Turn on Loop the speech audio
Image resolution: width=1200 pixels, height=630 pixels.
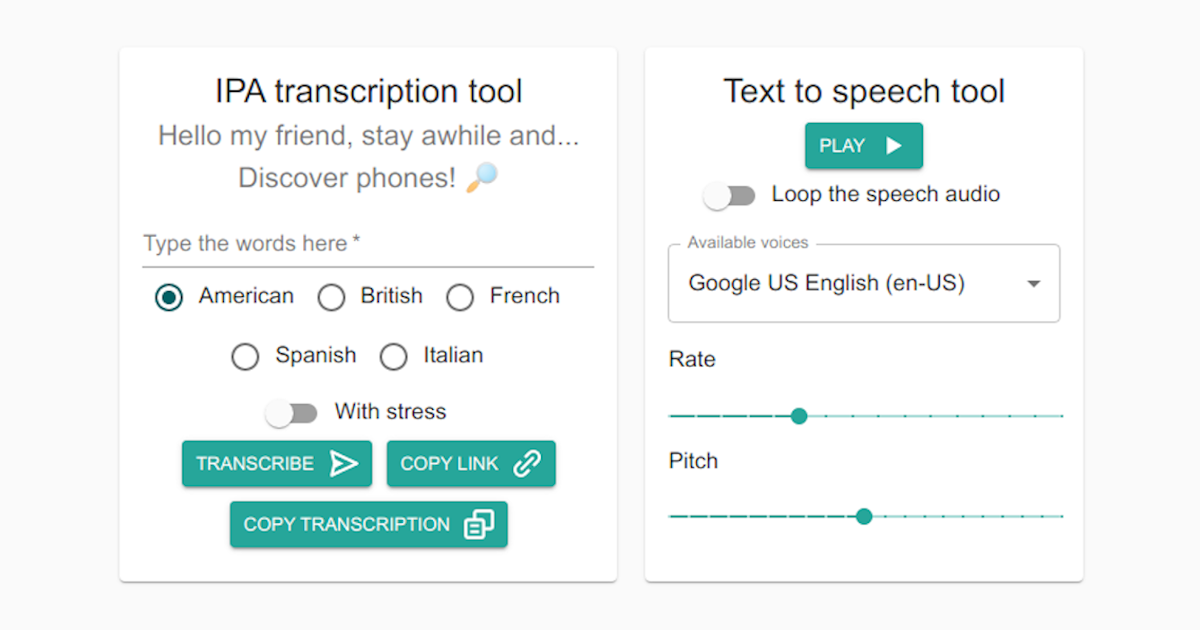729,195
